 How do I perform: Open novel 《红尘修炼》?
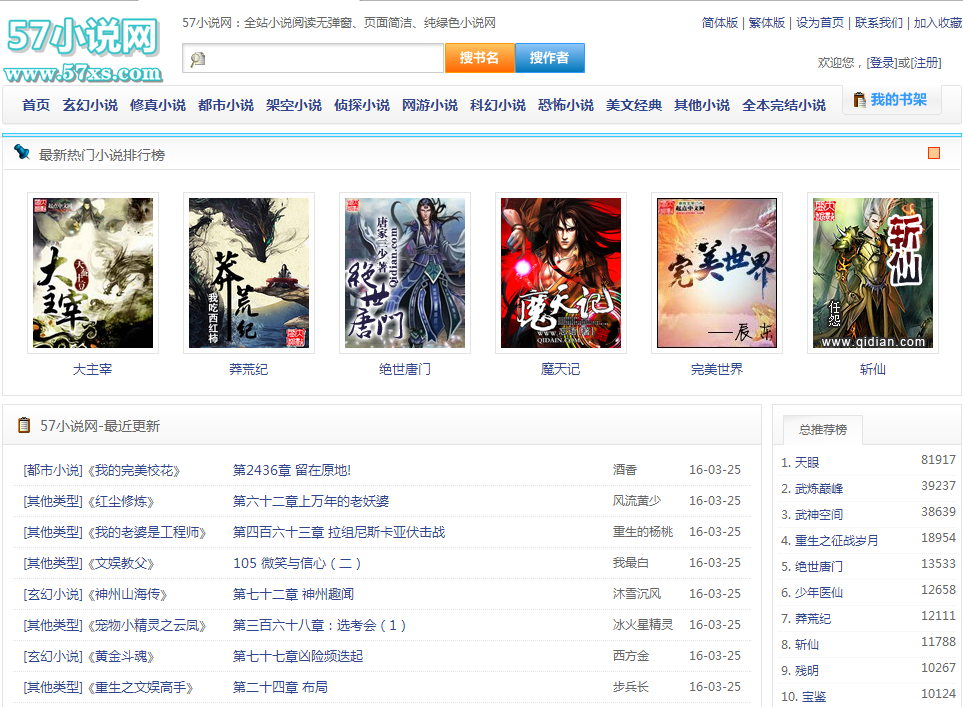click(x=120, y=501)
